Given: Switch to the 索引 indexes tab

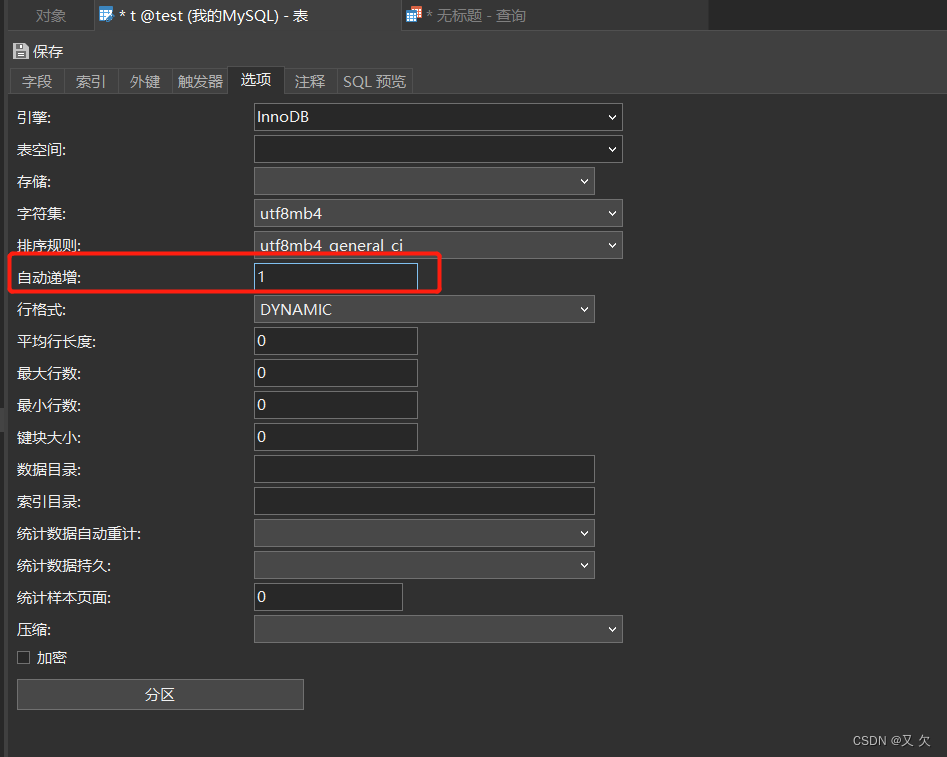Looking at the screenshot, I should coord(91,82).
